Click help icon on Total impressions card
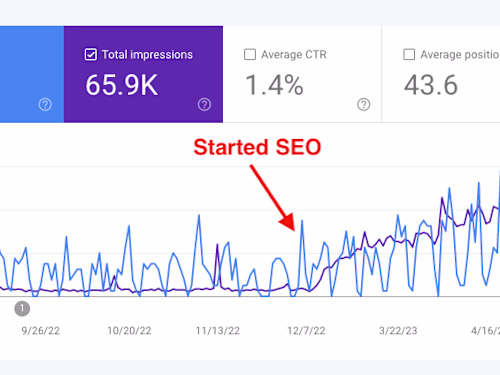The width and height of the screenshot is (500, 375). point(204,104)
